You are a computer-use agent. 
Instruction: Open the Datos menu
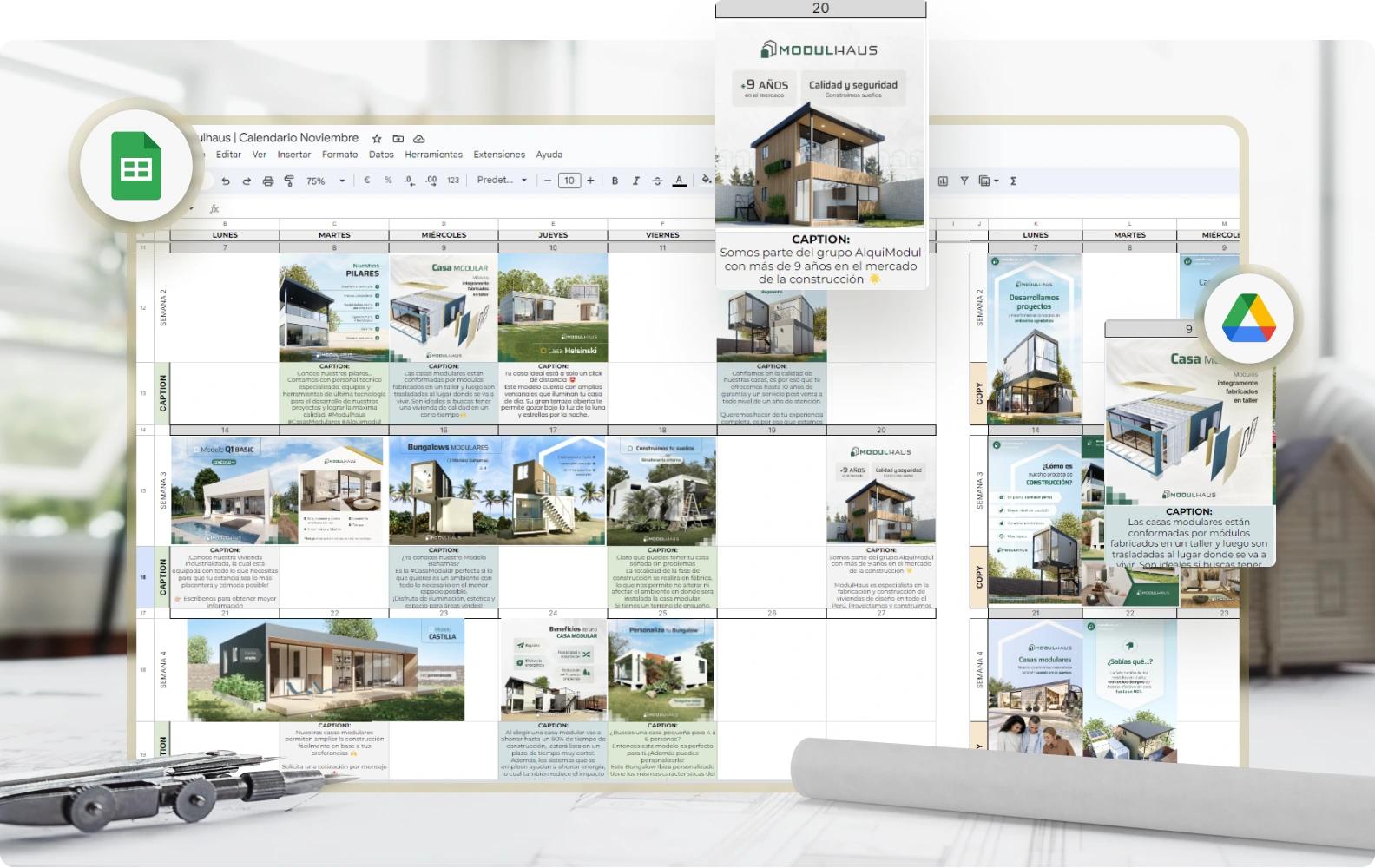pyautogui.click(x=381, y=155)
